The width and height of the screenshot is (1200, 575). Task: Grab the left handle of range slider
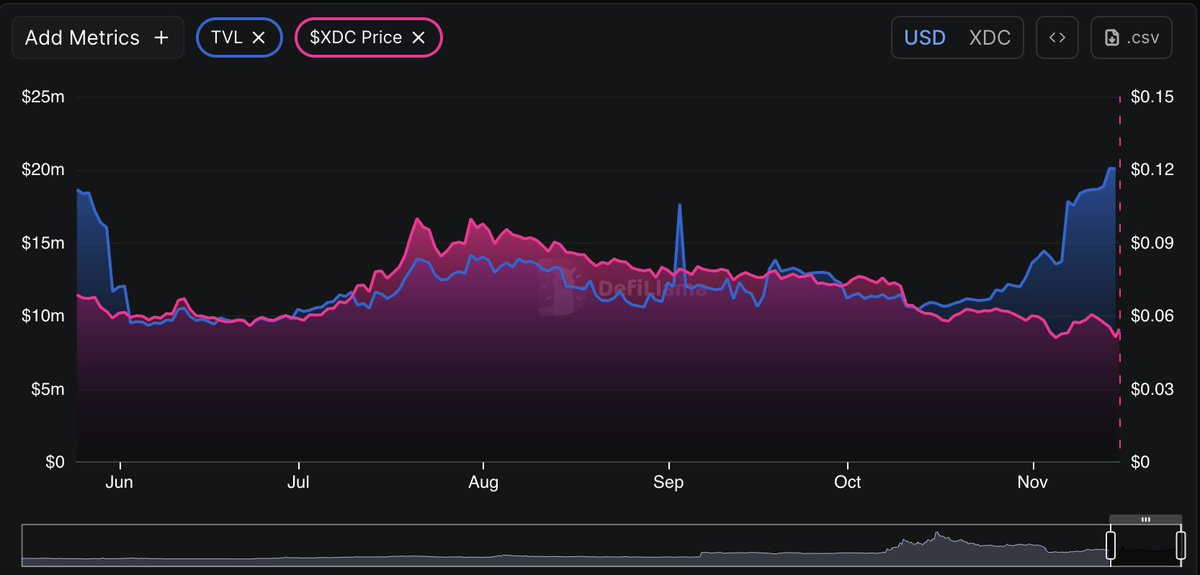click(x=1110, y=546)
